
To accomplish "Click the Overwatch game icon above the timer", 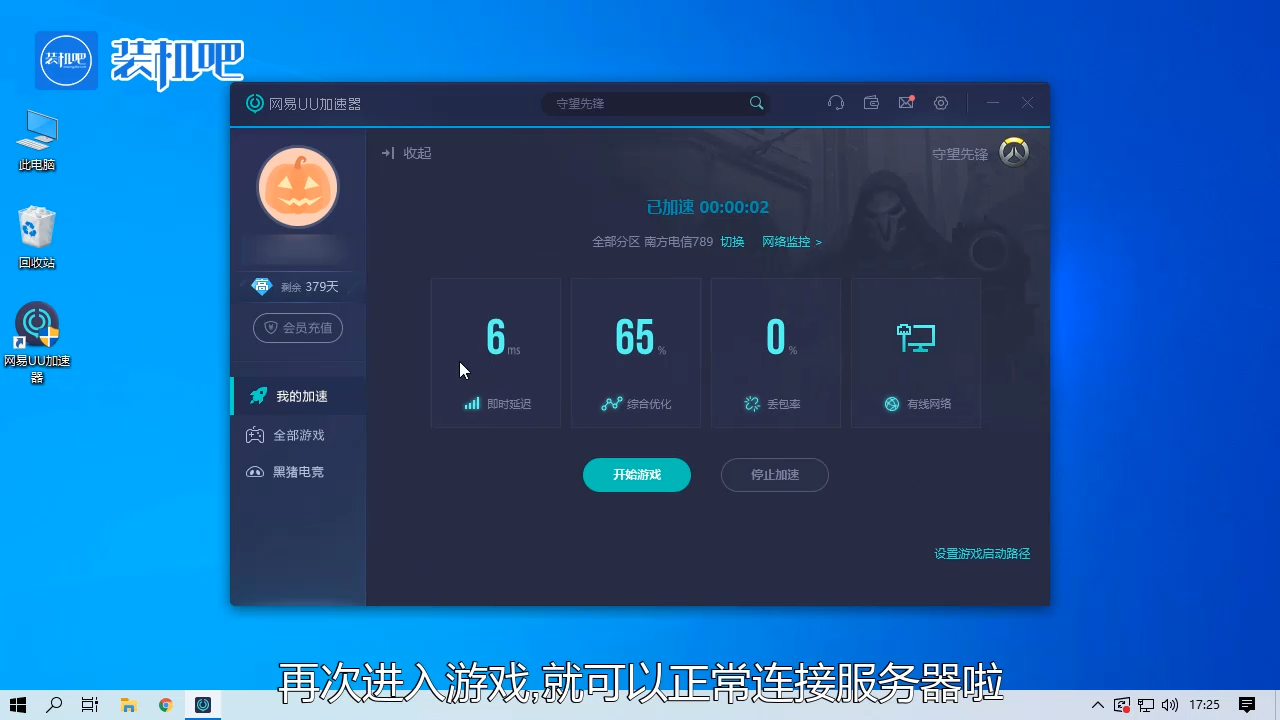I will (1013, 152).
